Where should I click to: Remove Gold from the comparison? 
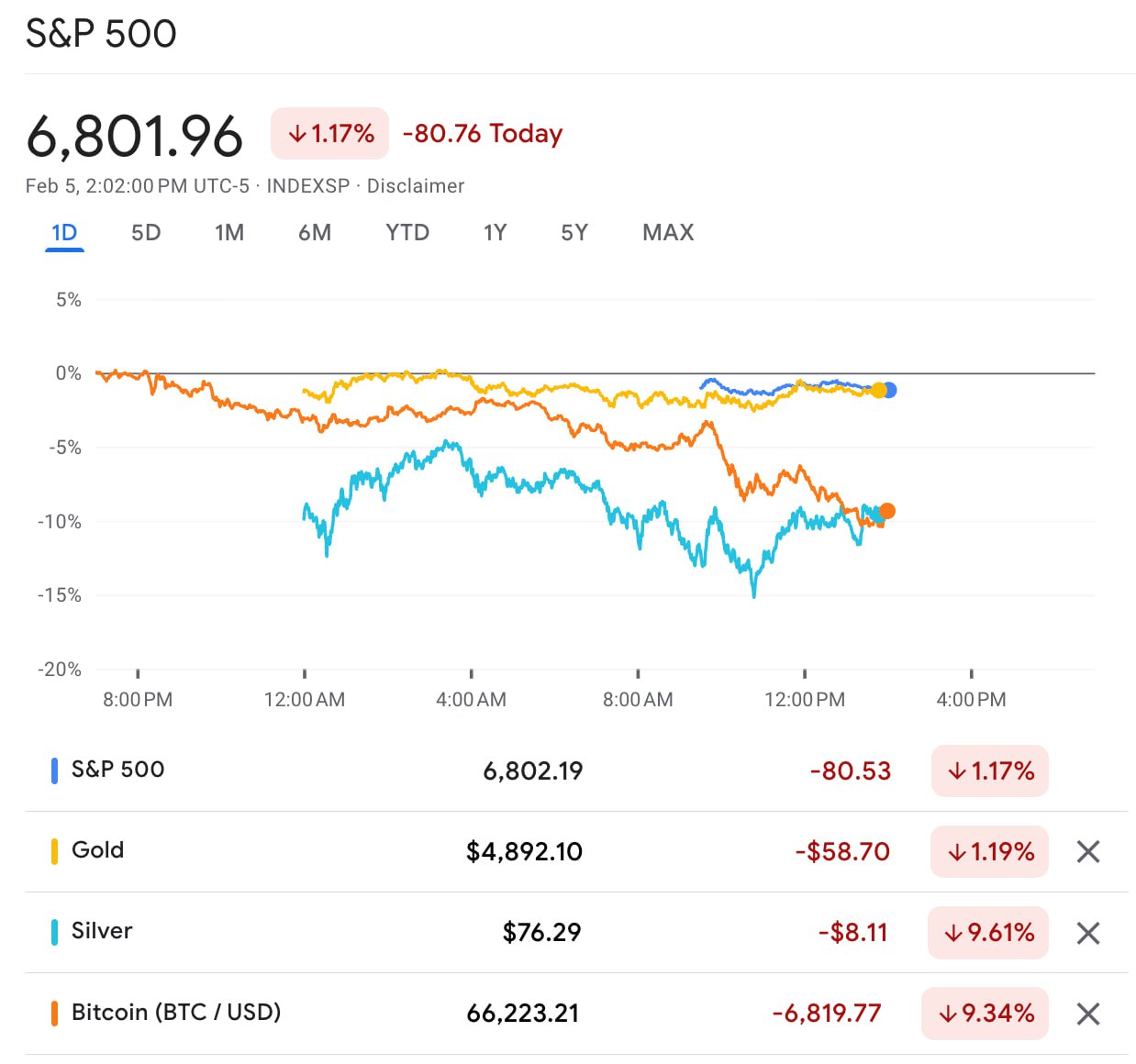pos(1088,852)
